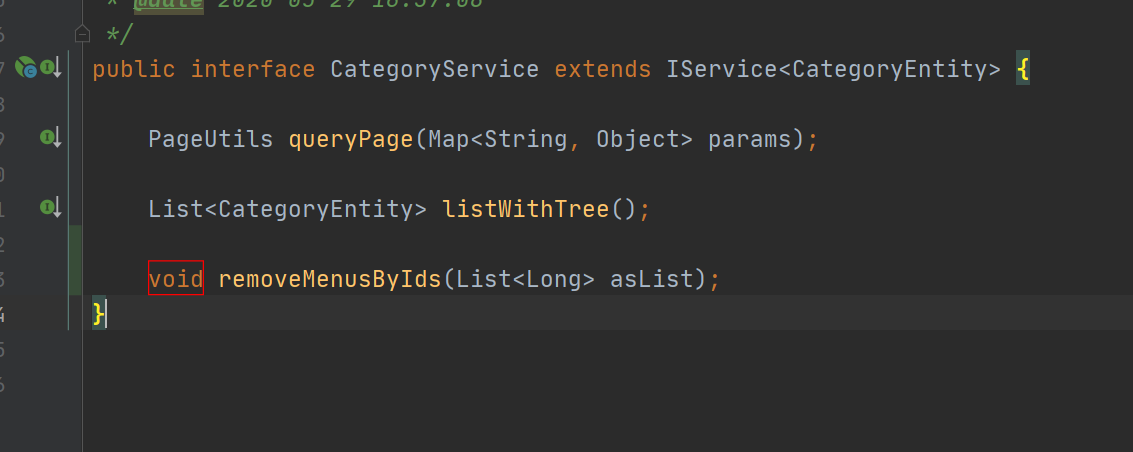Click the Object type argument
This screenshot has height=452, width=1133.
pos(638,139)
